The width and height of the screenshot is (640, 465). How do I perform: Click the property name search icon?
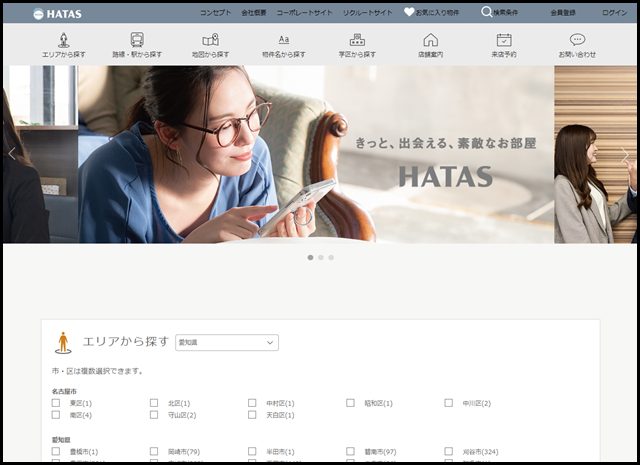(x=283, y=40)
